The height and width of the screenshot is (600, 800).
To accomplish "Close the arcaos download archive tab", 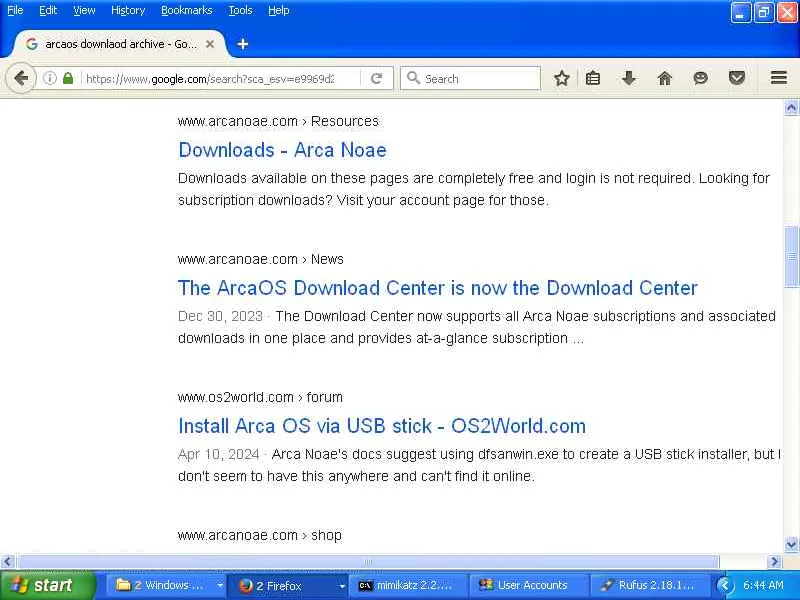I will [210, 44].
